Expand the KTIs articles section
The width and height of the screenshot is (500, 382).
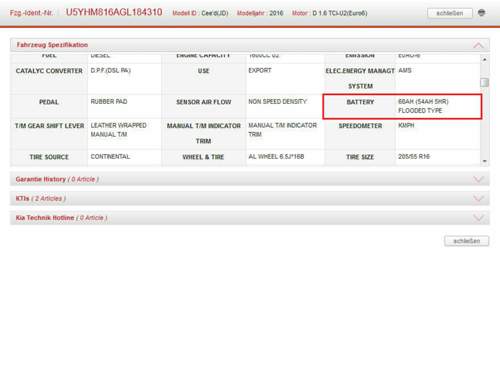pyautogui.click(x=478, y=199)
